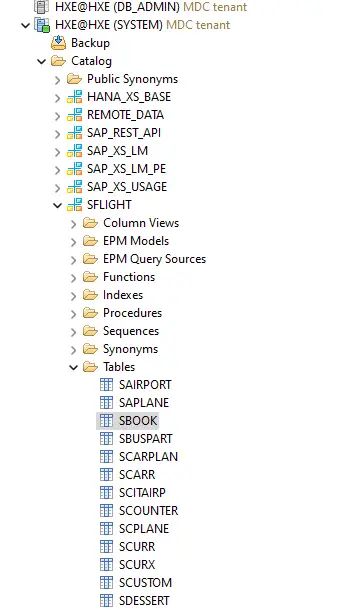This screenshot has width=361, height=610.
Task: Expand the Column Views folder
Action: coord(74,224)
